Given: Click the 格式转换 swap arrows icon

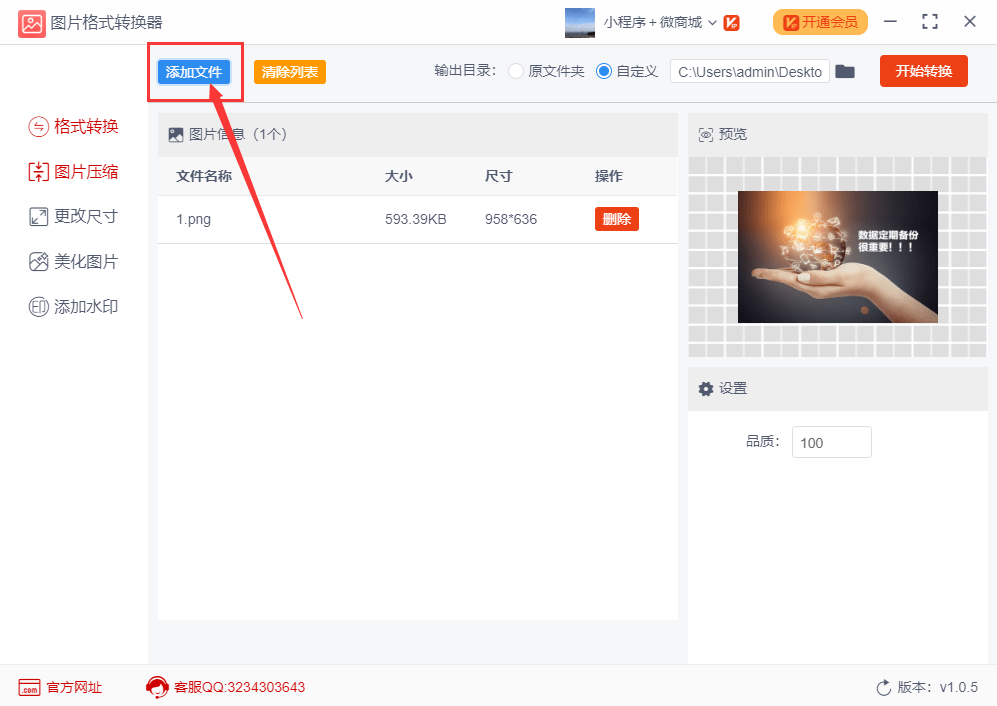Looking at the screenshot, I should [x=38, y=127].
